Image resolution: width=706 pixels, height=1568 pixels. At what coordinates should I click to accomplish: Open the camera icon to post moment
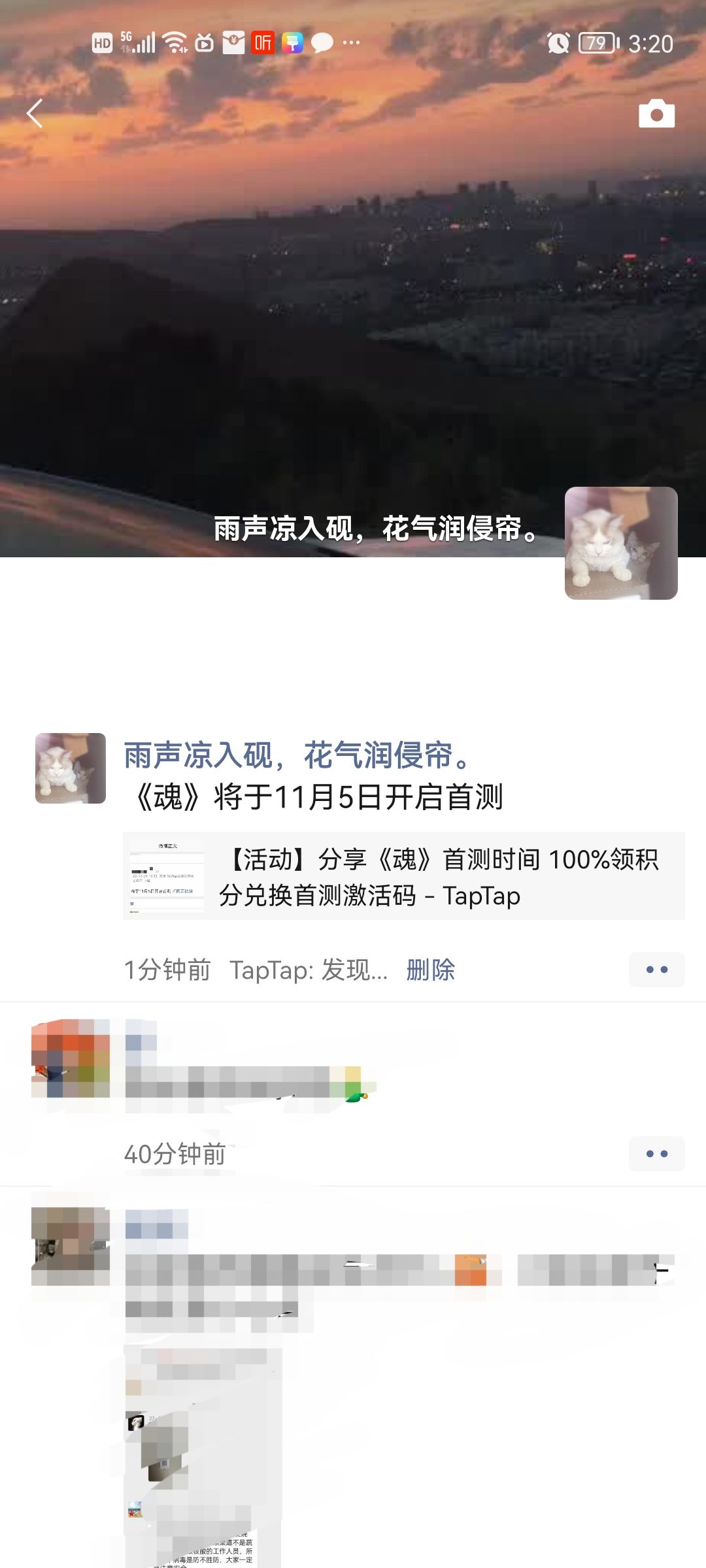pyautogui.click(x=656, y=114)
